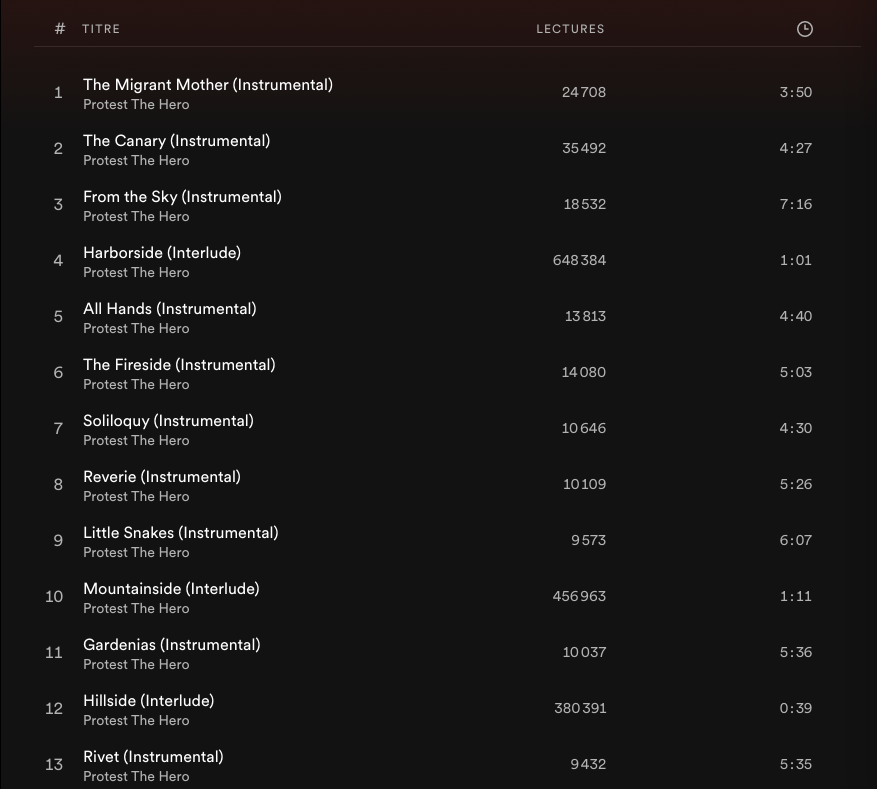The image size is (877, 789).
Task: Choose All Hands (Instrumental) song
Action: (169, 309)
